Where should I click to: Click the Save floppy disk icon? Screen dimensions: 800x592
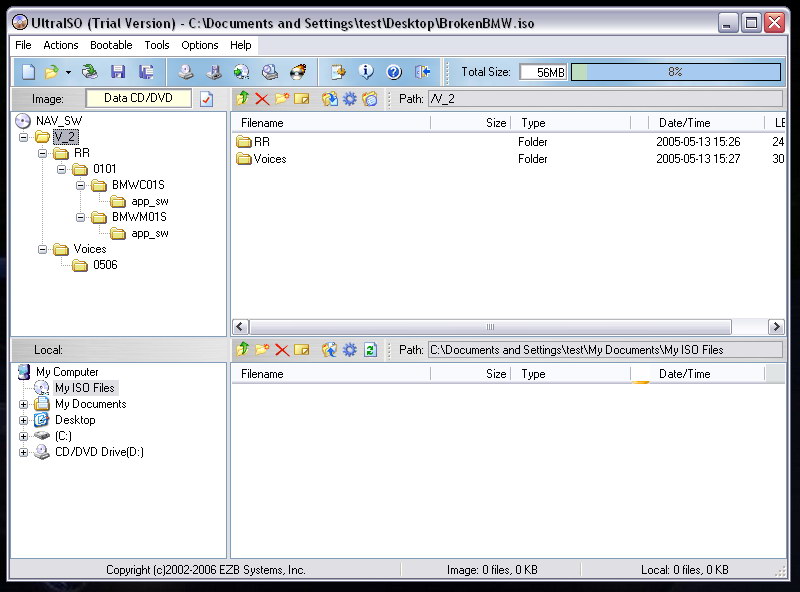point(118,72)
